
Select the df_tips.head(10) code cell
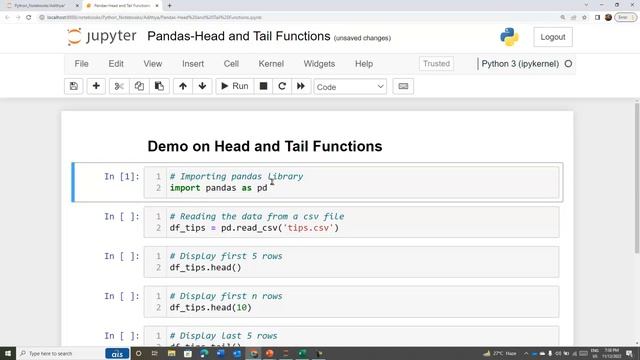[x=351, y=302]
